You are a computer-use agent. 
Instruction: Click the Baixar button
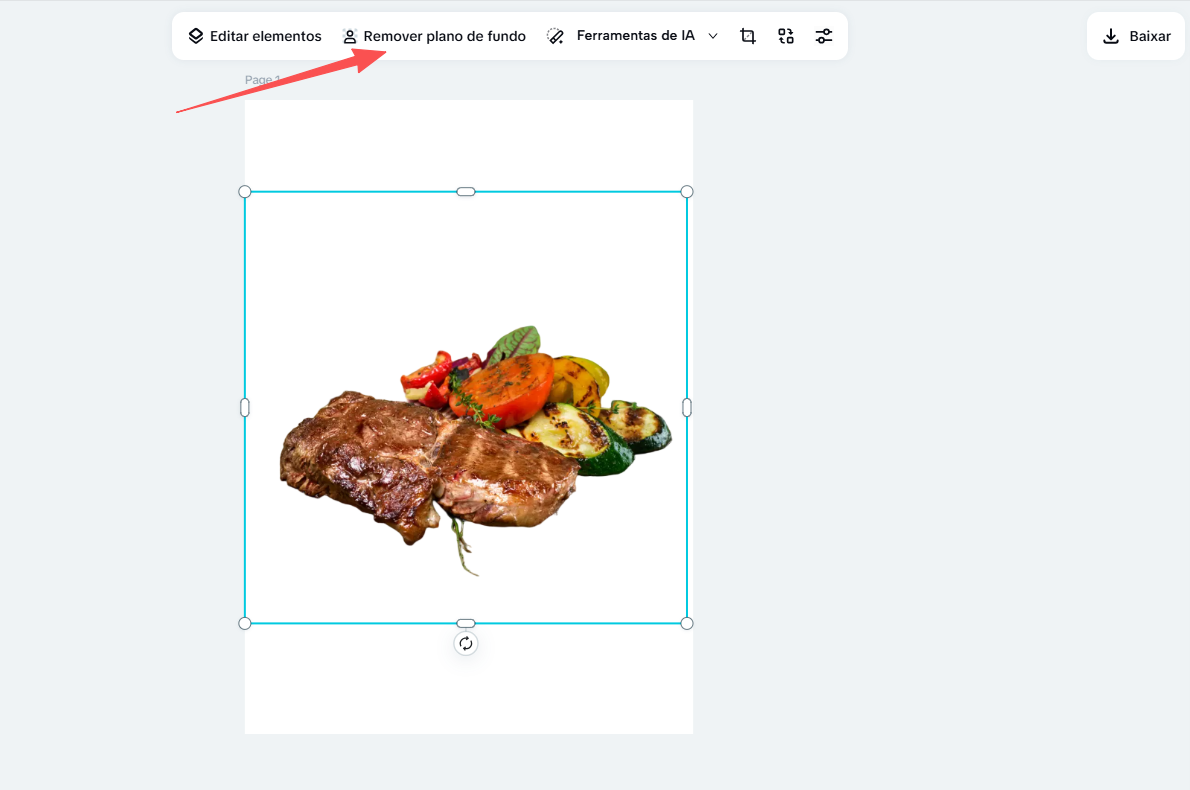(1136, 35)
